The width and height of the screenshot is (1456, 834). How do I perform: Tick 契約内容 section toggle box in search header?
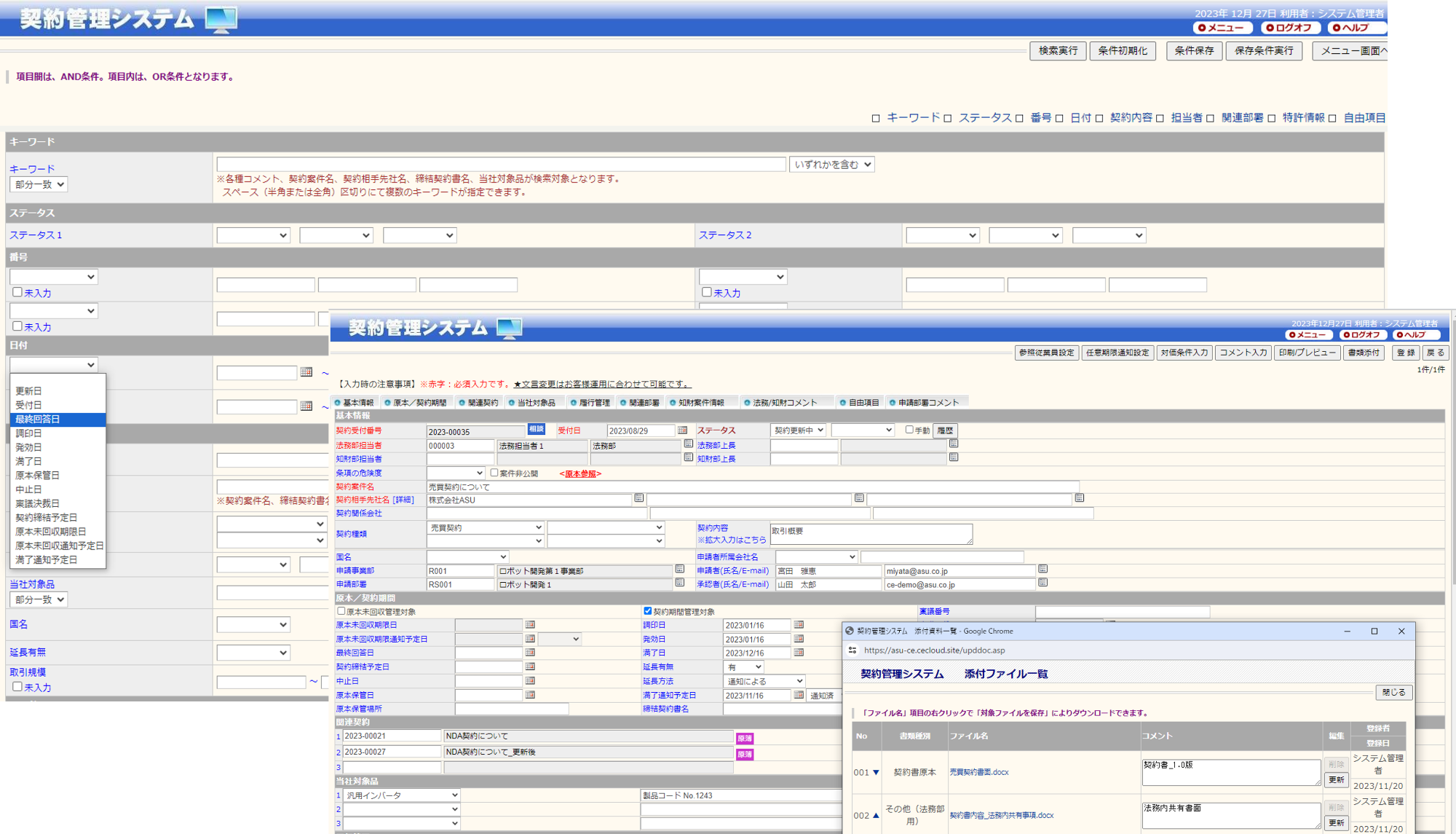tap(1099, 118)
